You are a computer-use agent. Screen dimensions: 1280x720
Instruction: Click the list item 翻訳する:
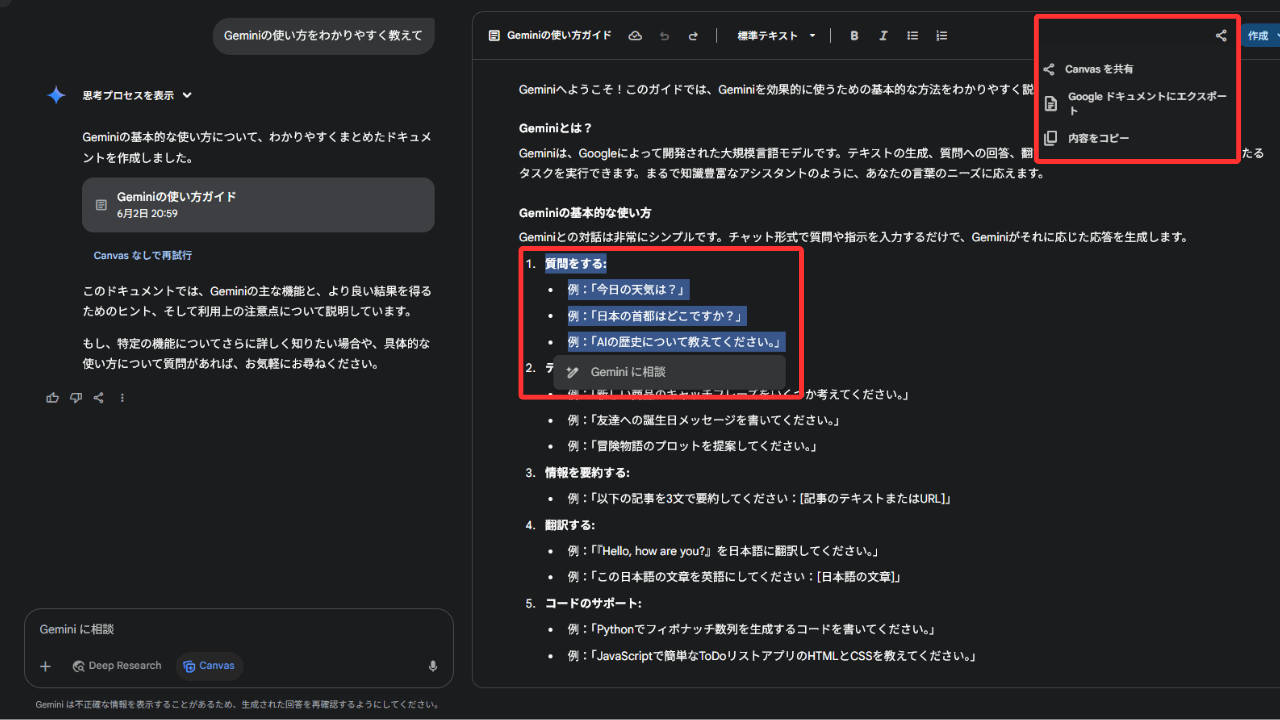[x=570, y=525]
